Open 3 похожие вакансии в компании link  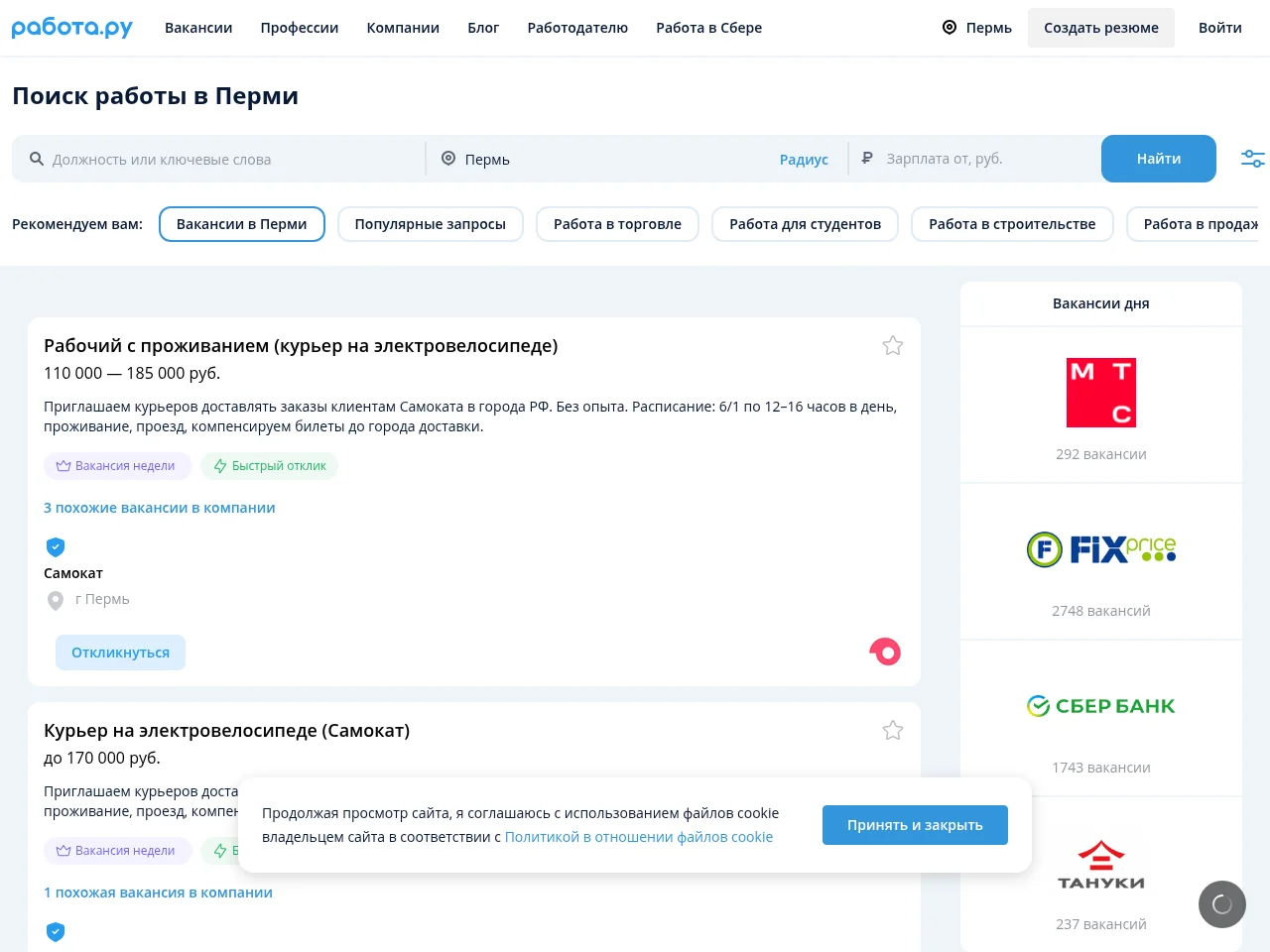click(160, 508)
